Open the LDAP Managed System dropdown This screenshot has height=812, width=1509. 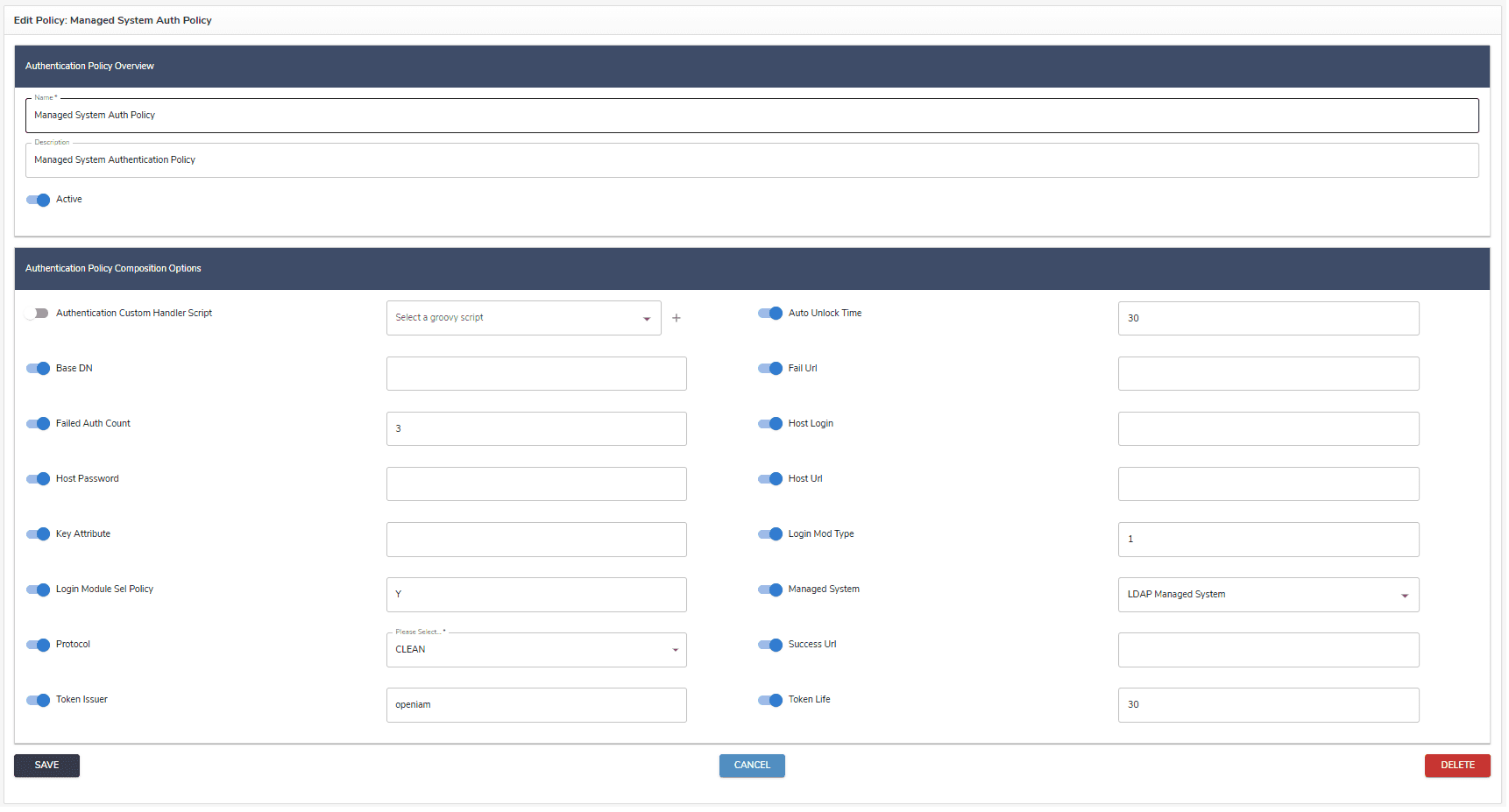[1267, 595]
